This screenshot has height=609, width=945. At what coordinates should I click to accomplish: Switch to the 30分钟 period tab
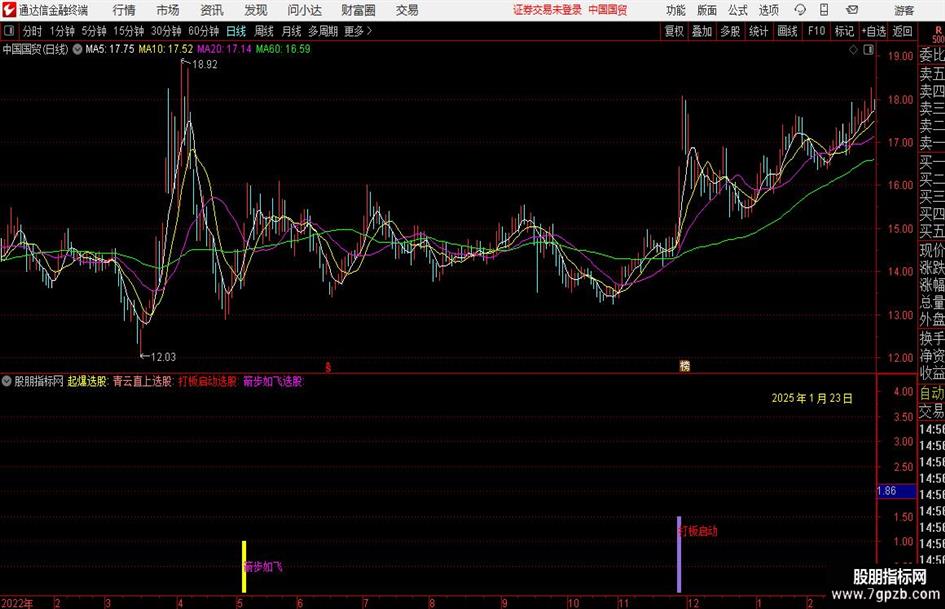(166, 31)
